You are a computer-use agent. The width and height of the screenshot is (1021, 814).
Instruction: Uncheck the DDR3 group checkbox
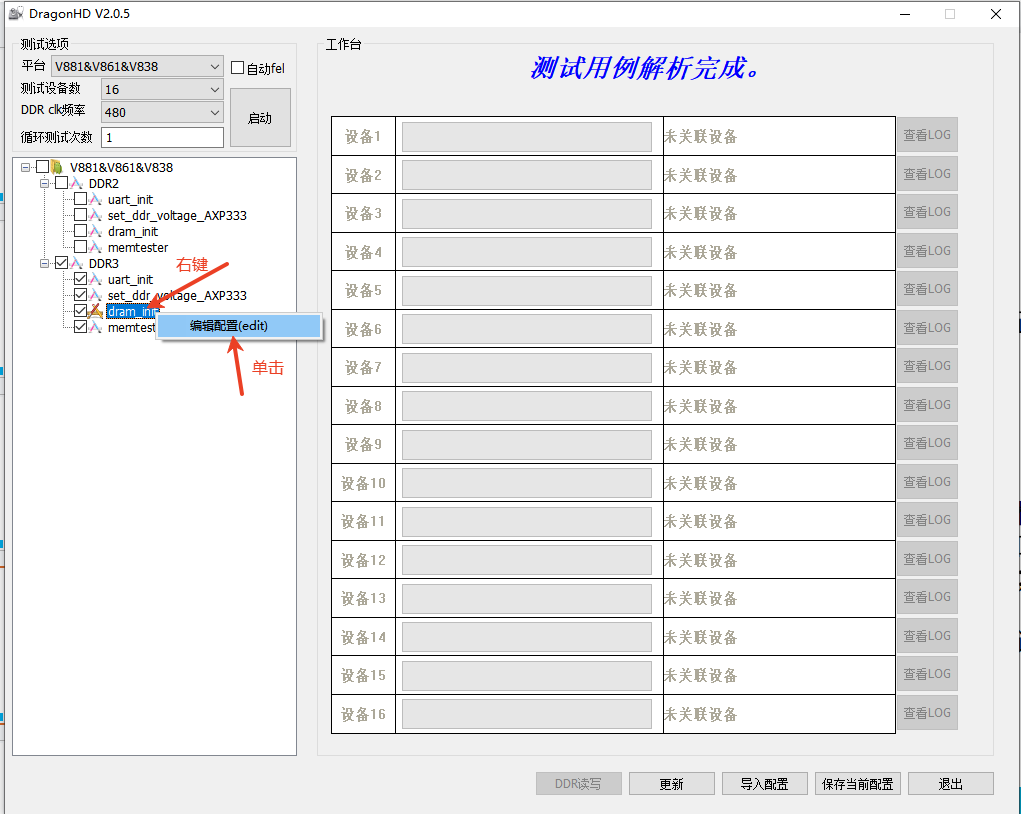point(62,263)
